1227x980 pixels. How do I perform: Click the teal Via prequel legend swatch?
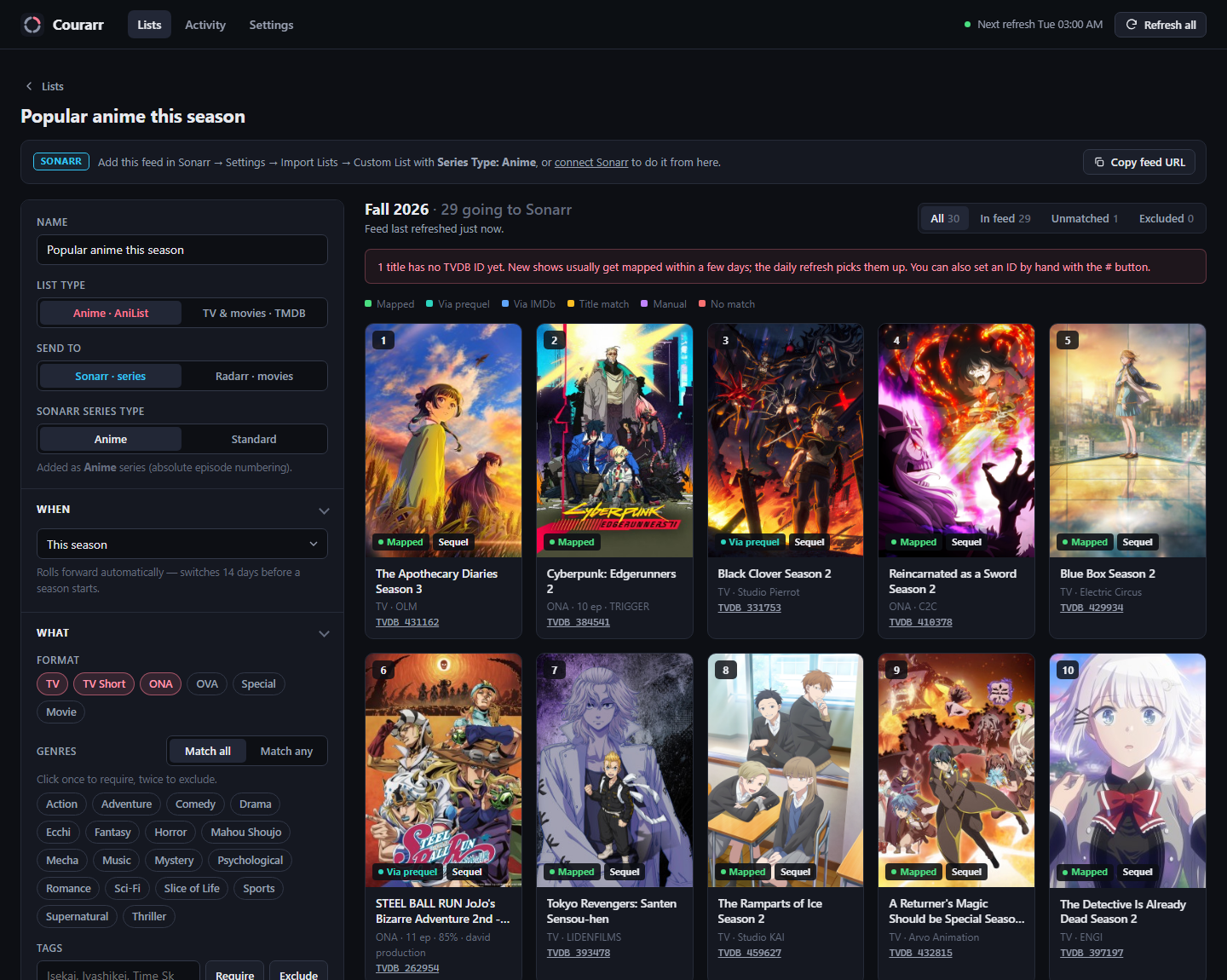point(429,303)
